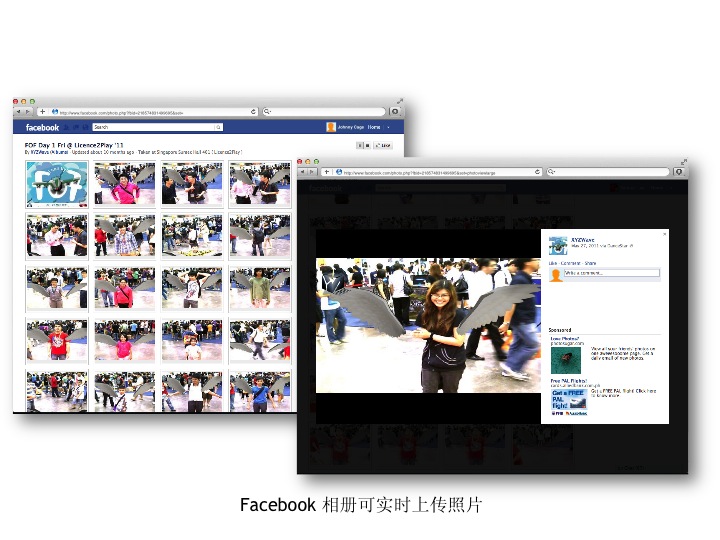Reload page in the album browser window
The height and width of the screenshot is (540, 720).
click(x=253, y=112)
